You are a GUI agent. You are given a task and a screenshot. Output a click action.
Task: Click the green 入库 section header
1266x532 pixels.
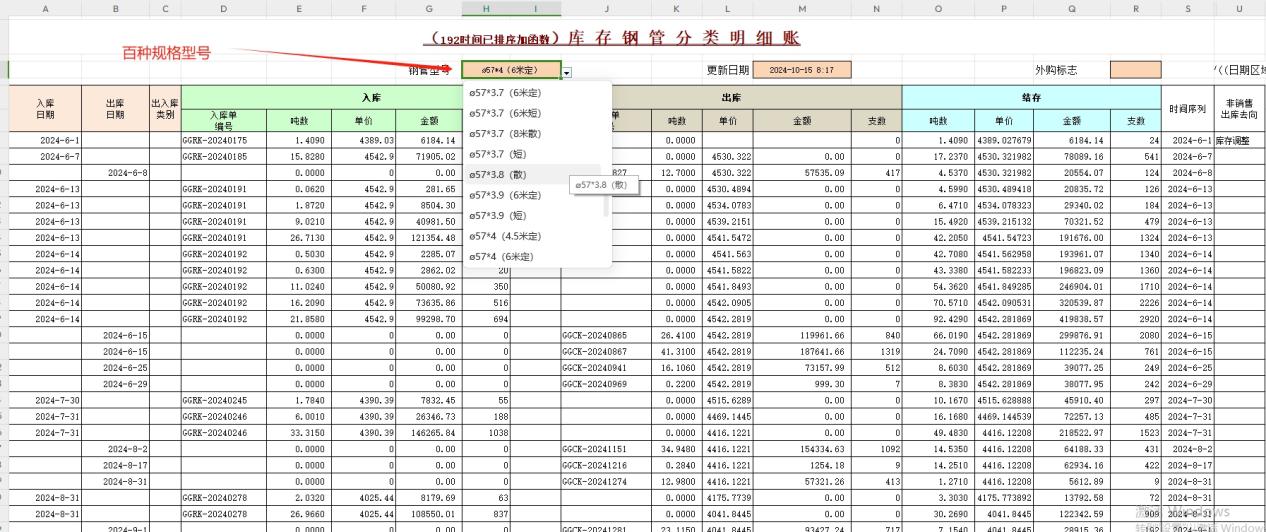point(370,98)
